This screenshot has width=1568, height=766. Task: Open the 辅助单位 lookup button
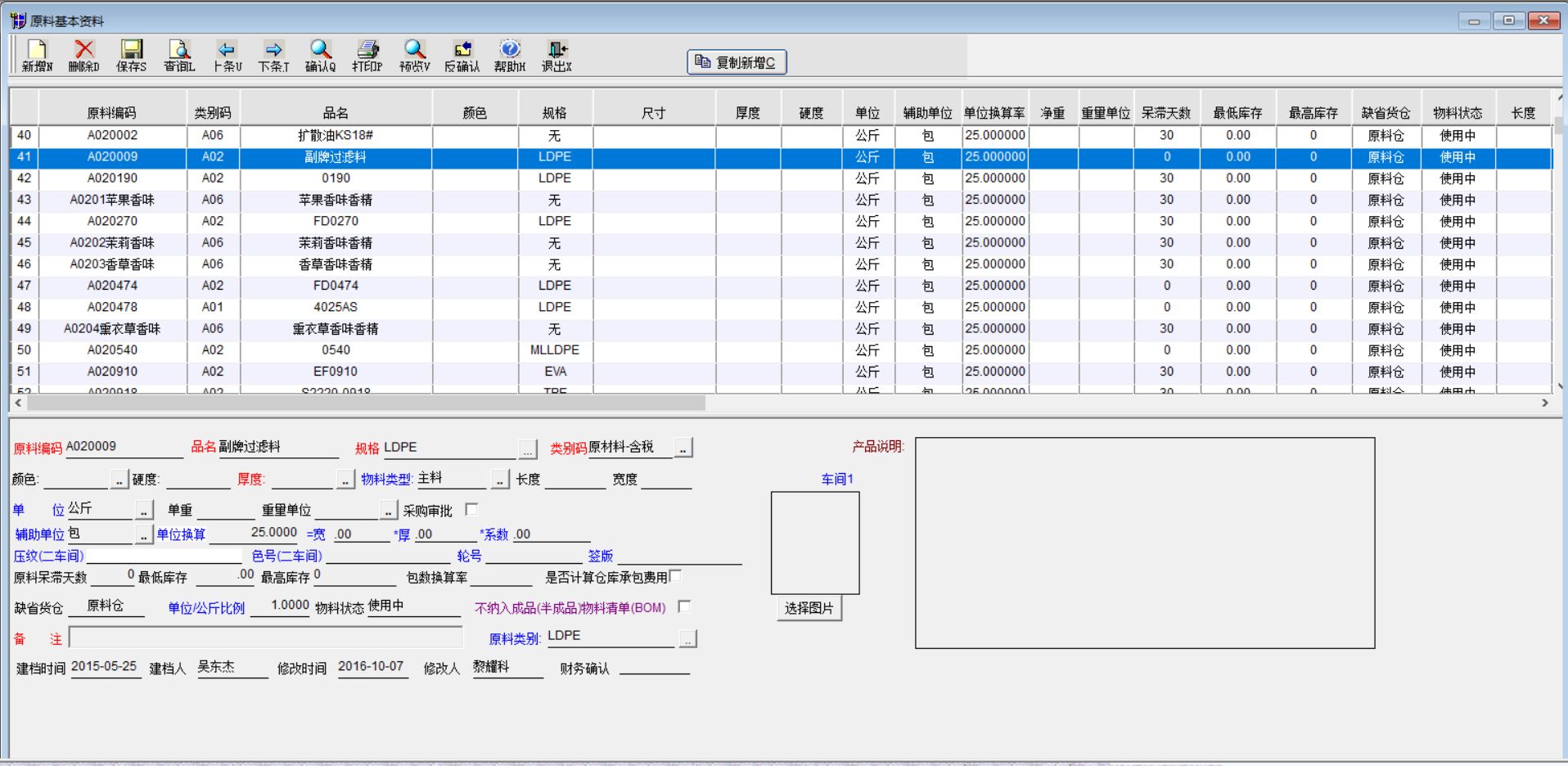point(144,535)
